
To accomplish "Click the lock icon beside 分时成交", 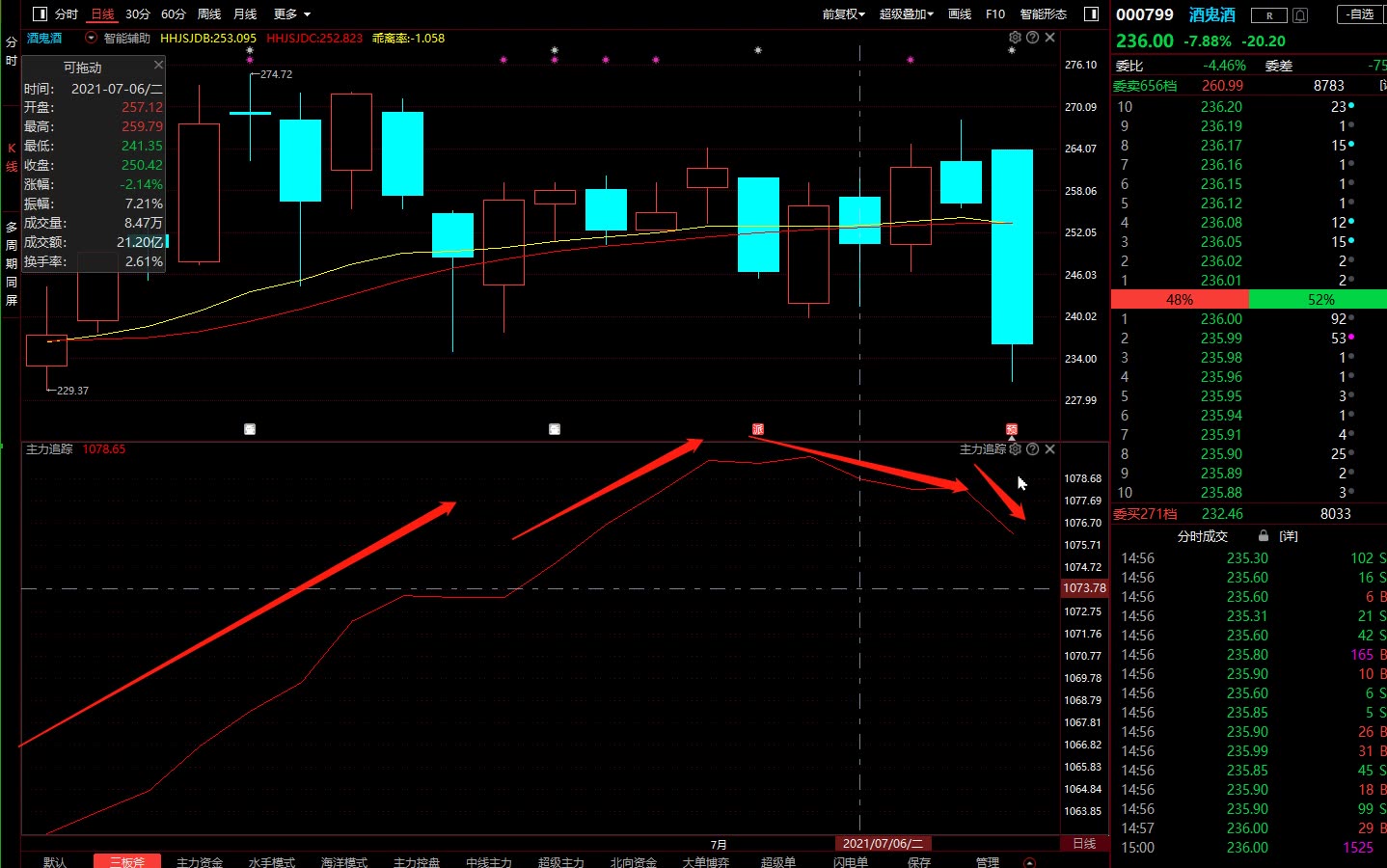I will click(1263, 536).
